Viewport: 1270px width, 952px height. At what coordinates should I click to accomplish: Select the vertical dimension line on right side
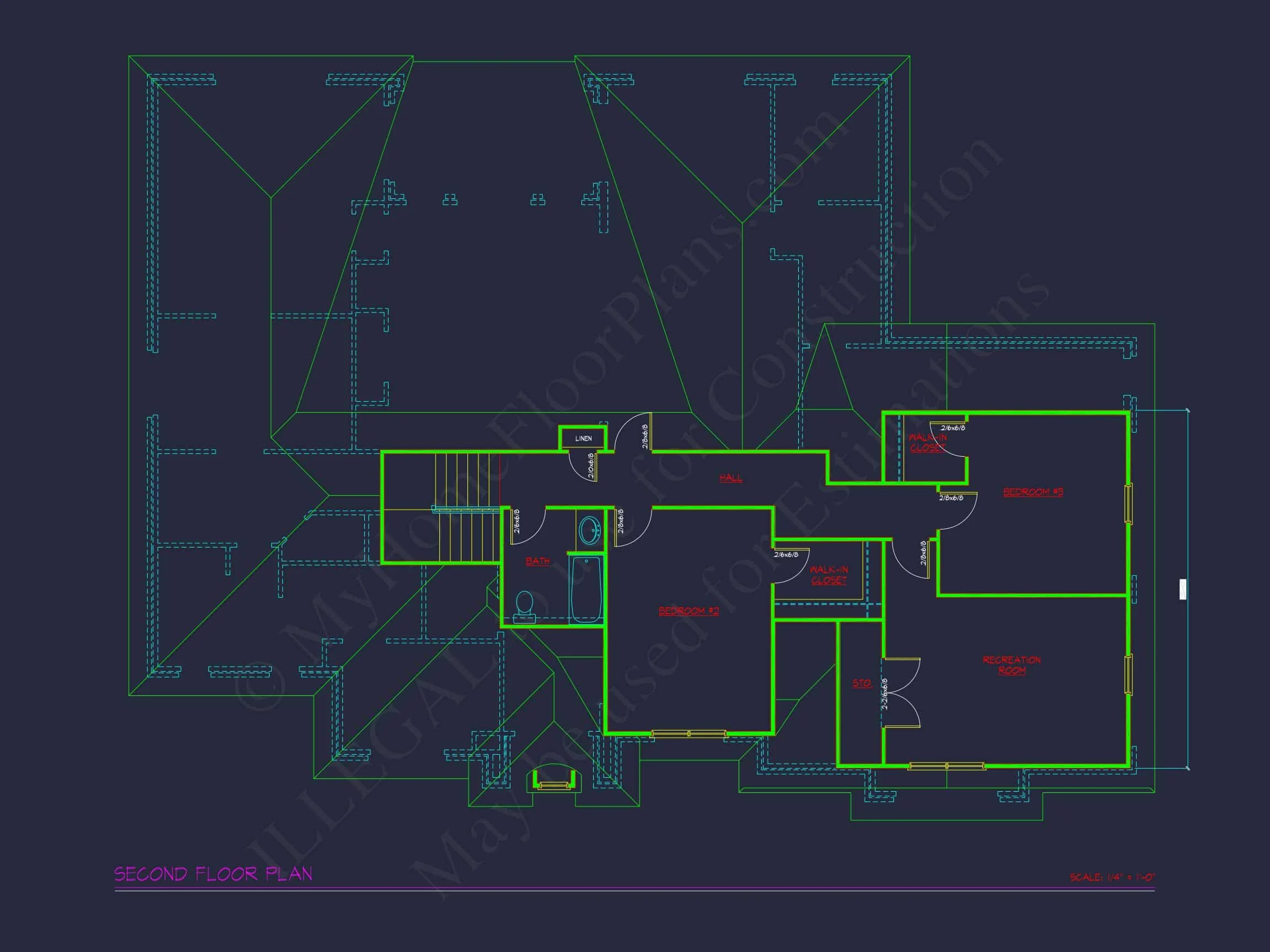(1187, 516)
